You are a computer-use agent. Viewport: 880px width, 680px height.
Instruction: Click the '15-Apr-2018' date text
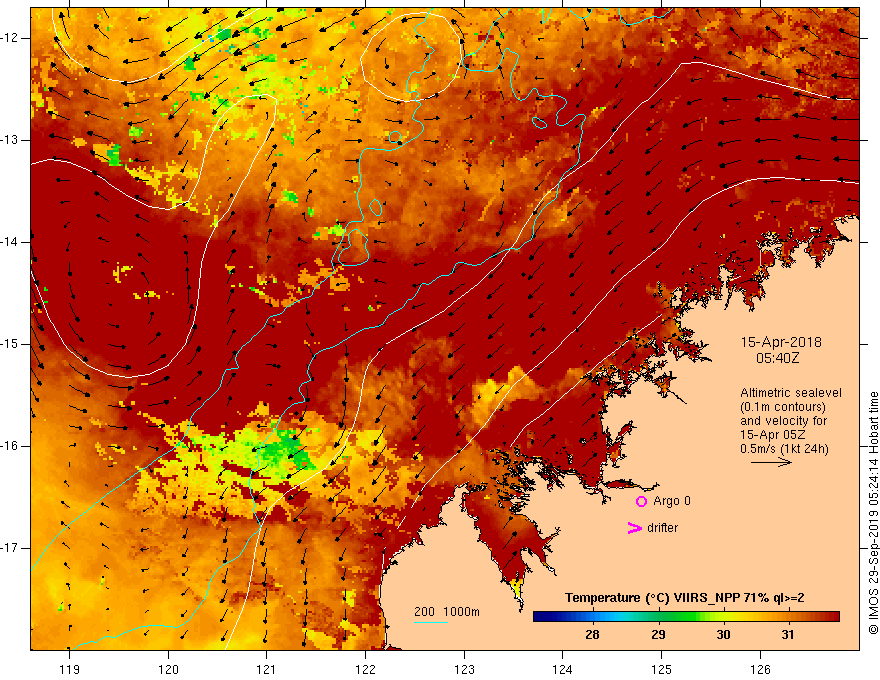pos(781,342)
